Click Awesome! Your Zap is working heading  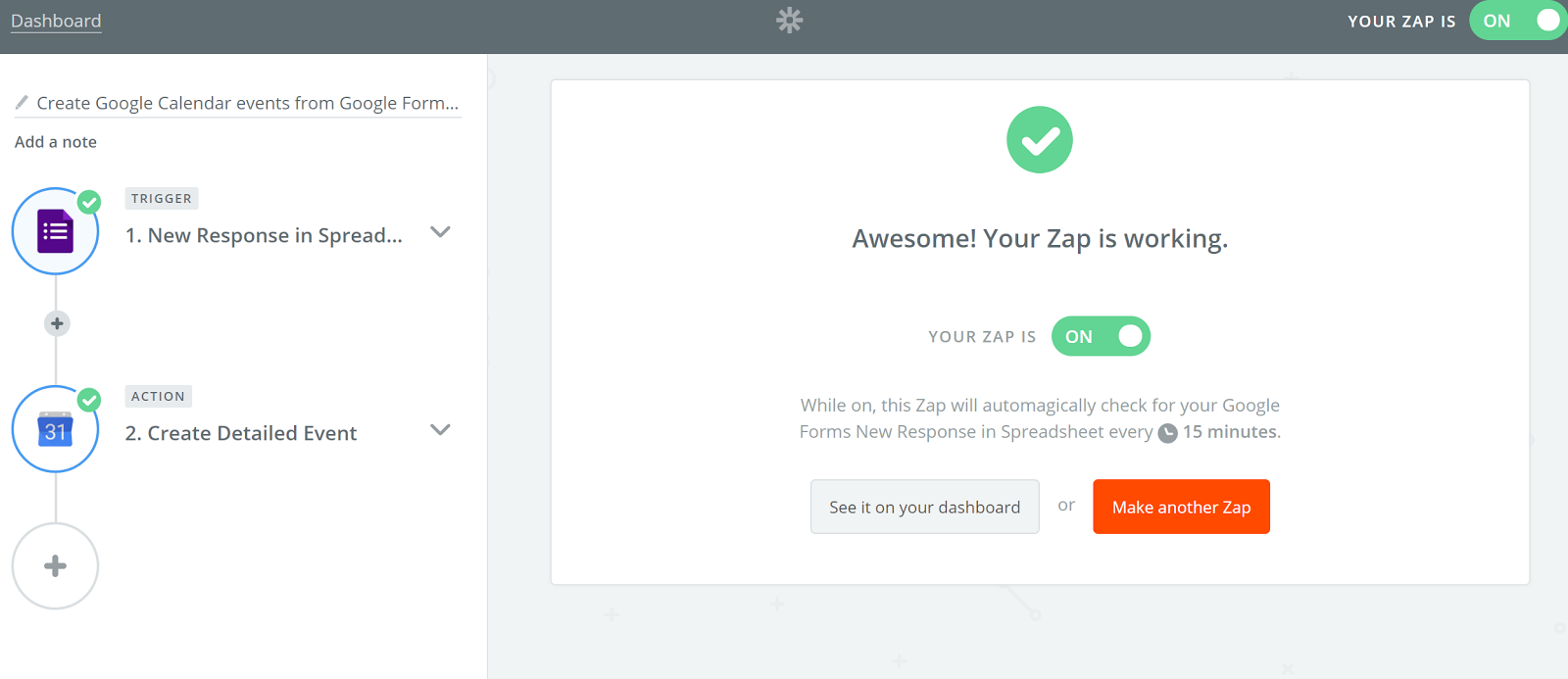click(1040, 239)
